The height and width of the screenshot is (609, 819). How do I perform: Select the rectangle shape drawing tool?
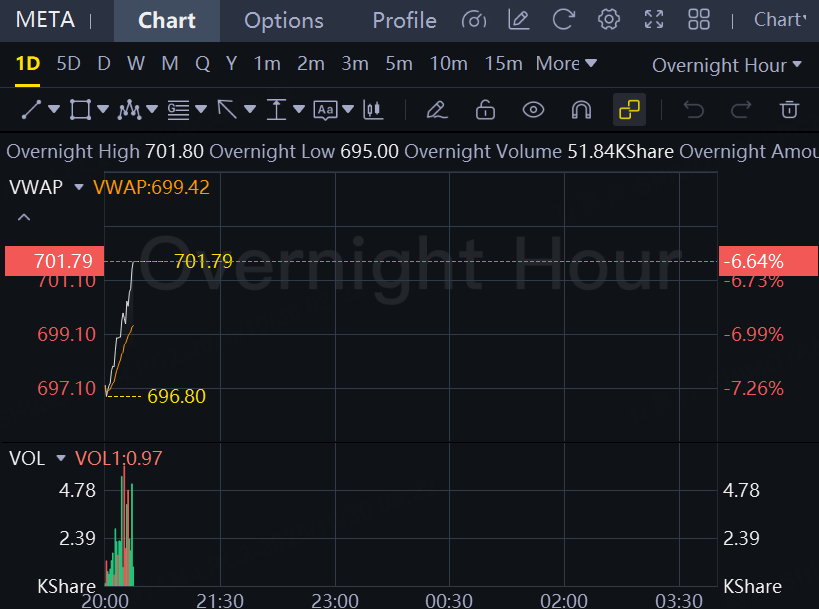(80, 110)
